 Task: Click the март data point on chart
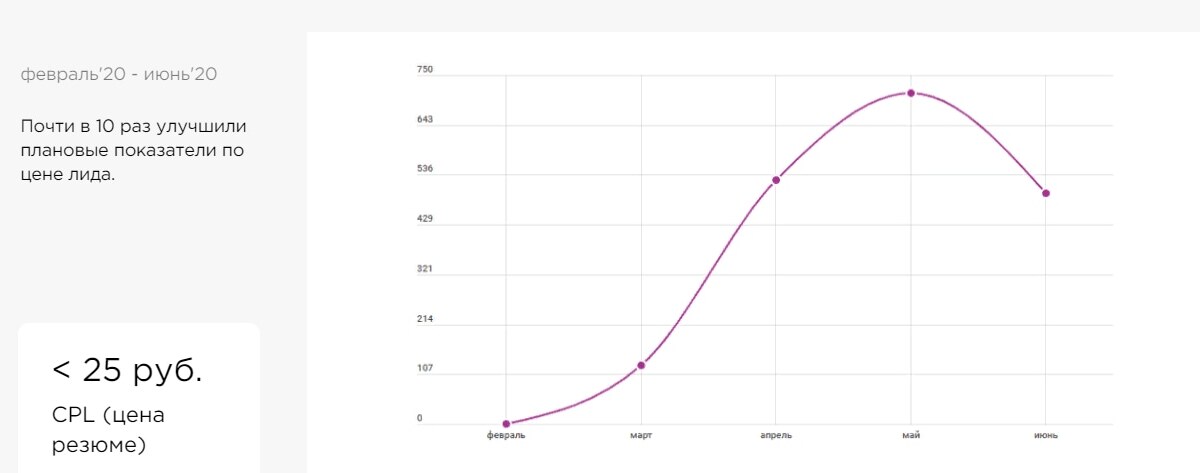tap(641, 365)
